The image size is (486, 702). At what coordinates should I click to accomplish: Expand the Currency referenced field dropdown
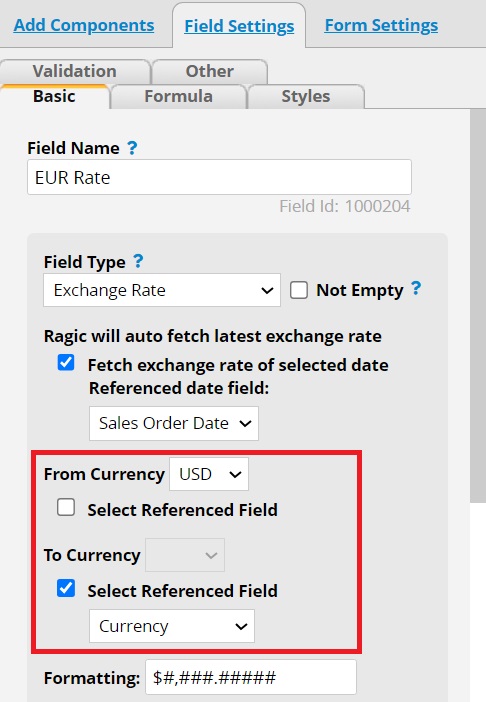tap(172, 626)
